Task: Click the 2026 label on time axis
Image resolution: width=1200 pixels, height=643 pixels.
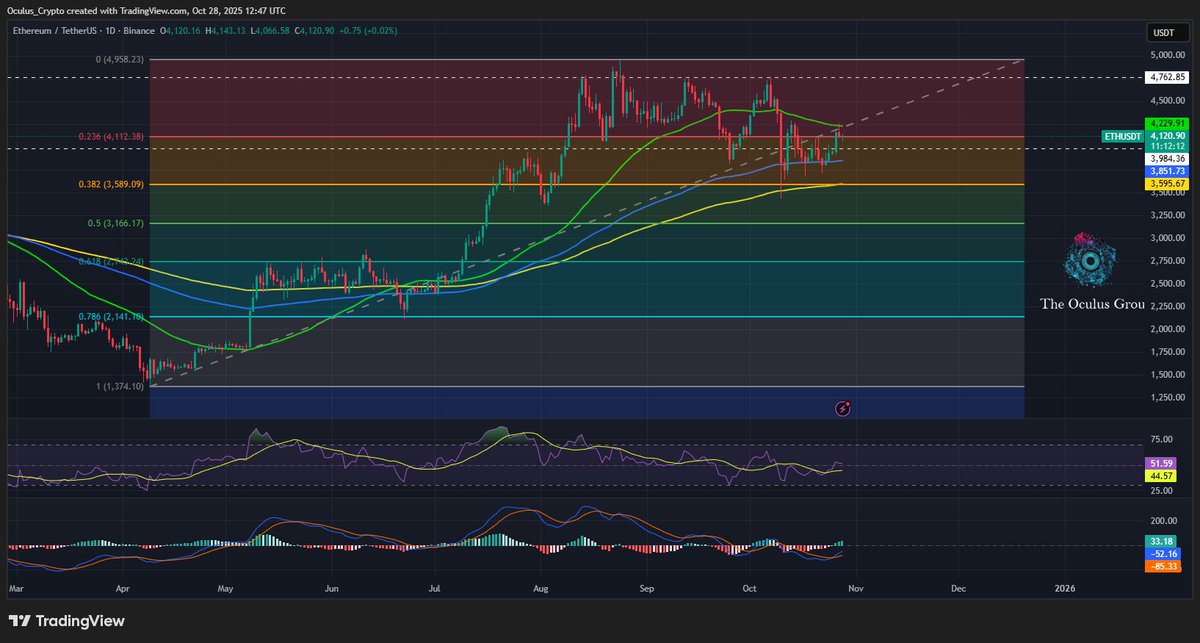Action: click(1066, 590)
